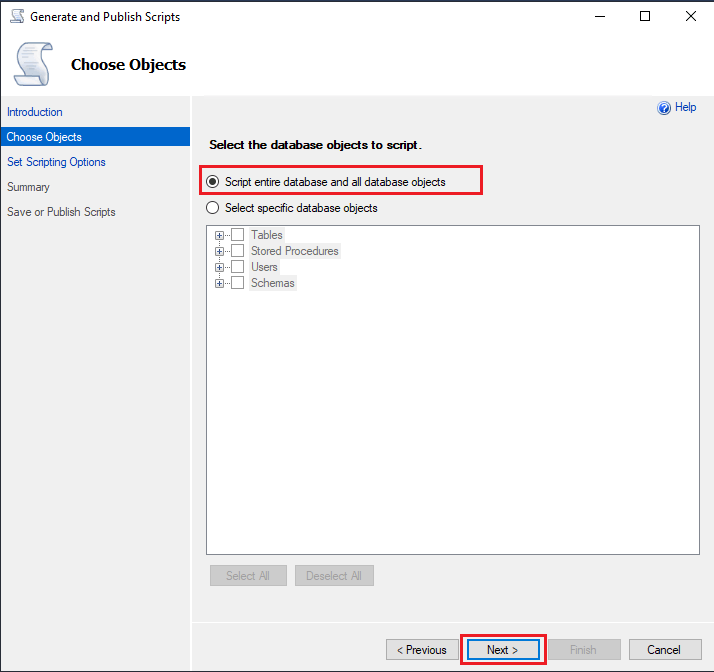Open Save or Publish Scripts step
The width and height of the screenshot is (714, 672).
point(61,212)
